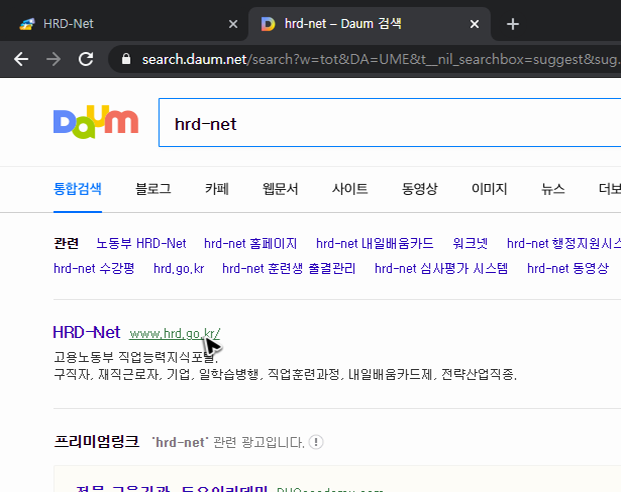Switch to the HRD-Net browser tab

[123, 24]
